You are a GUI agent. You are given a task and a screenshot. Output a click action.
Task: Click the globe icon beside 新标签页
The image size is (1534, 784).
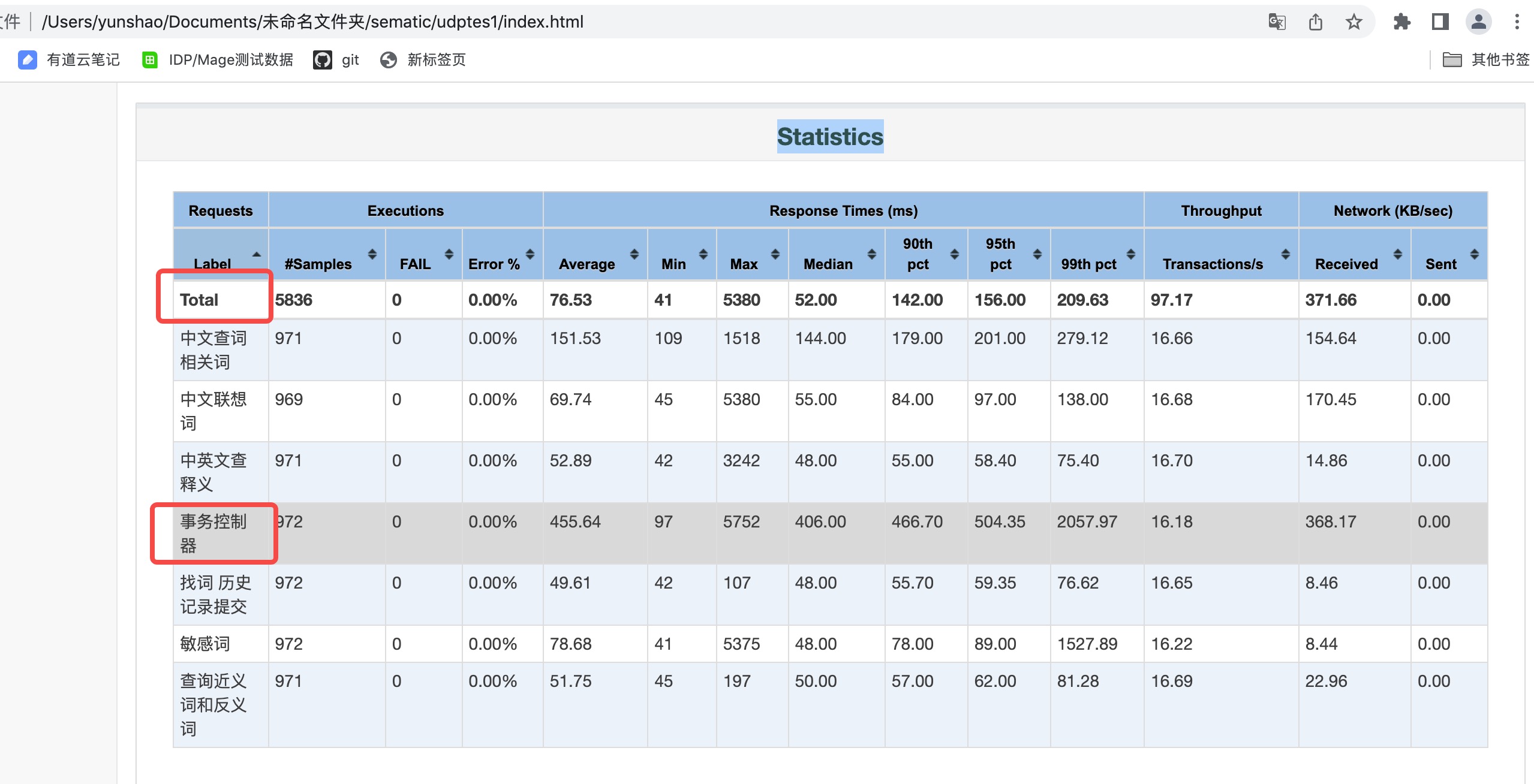click(388, 59)
